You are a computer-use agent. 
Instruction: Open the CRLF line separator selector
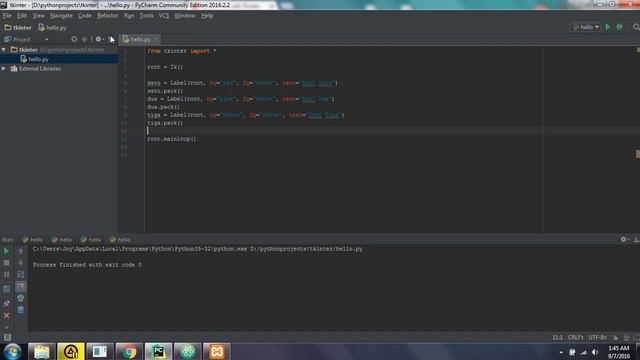point(576,338)
